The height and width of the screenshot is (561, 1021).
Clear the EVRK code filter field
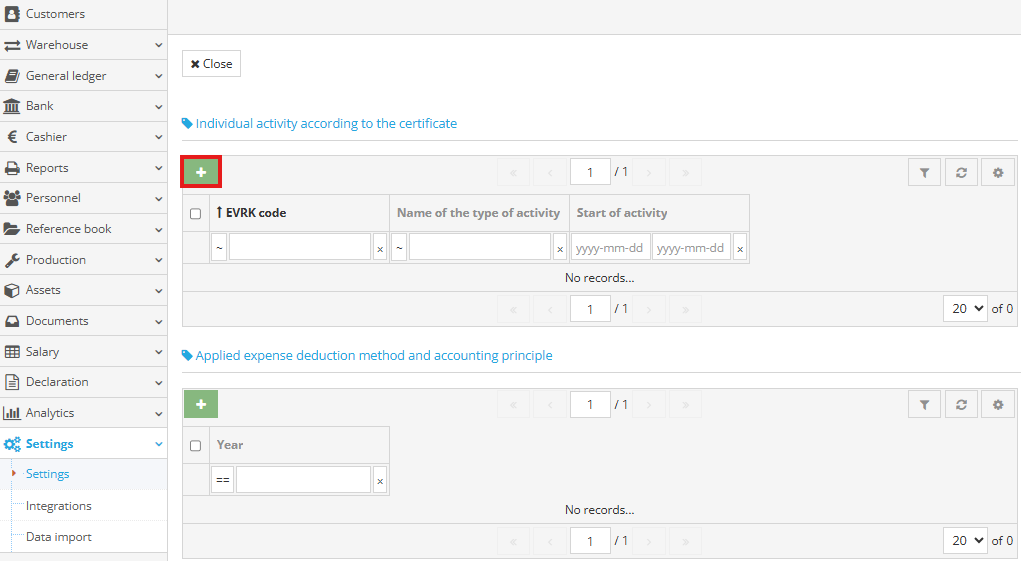coord(380,248)
